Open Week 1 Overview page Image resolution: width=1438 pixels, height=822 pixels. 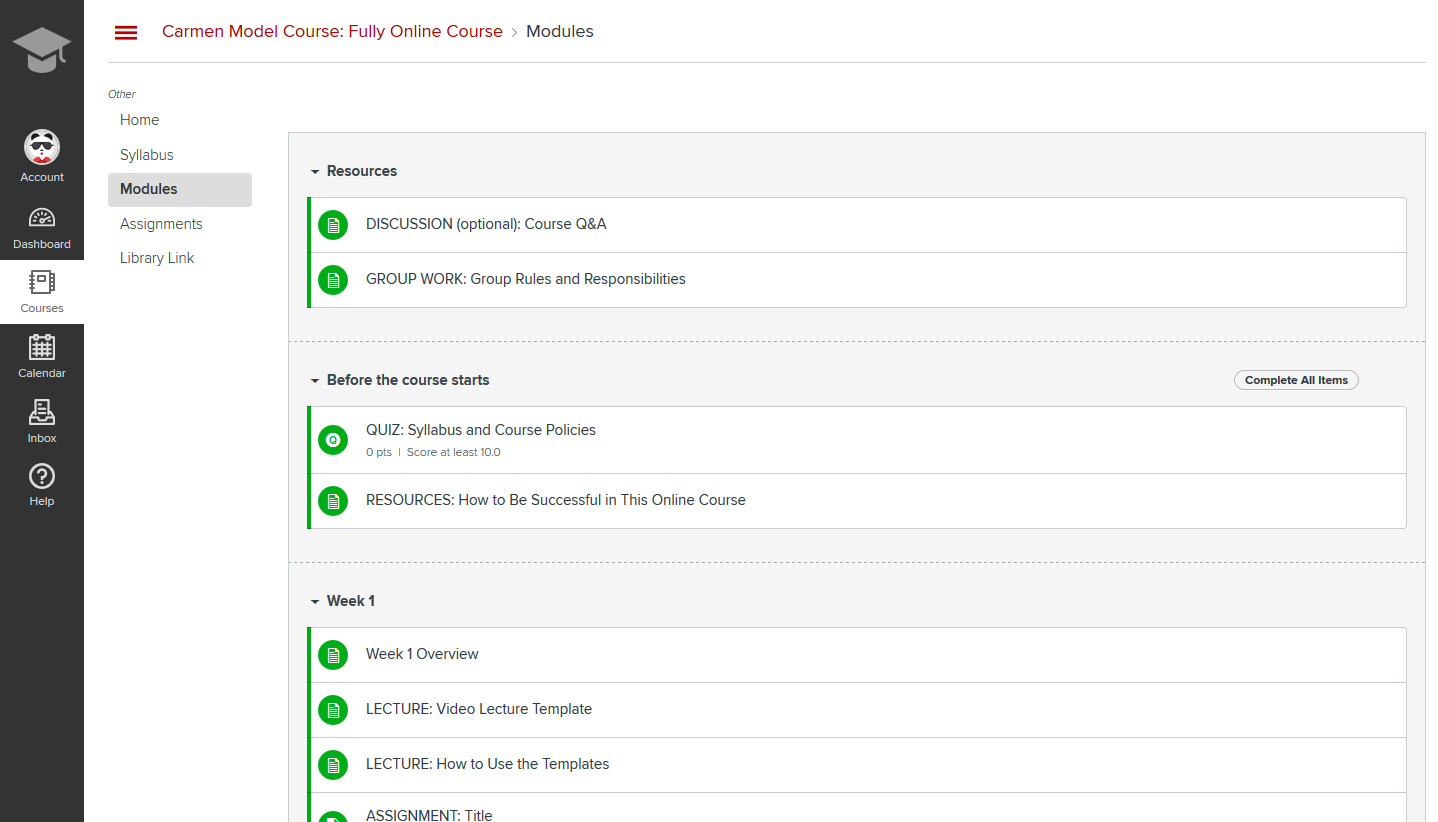422,654
